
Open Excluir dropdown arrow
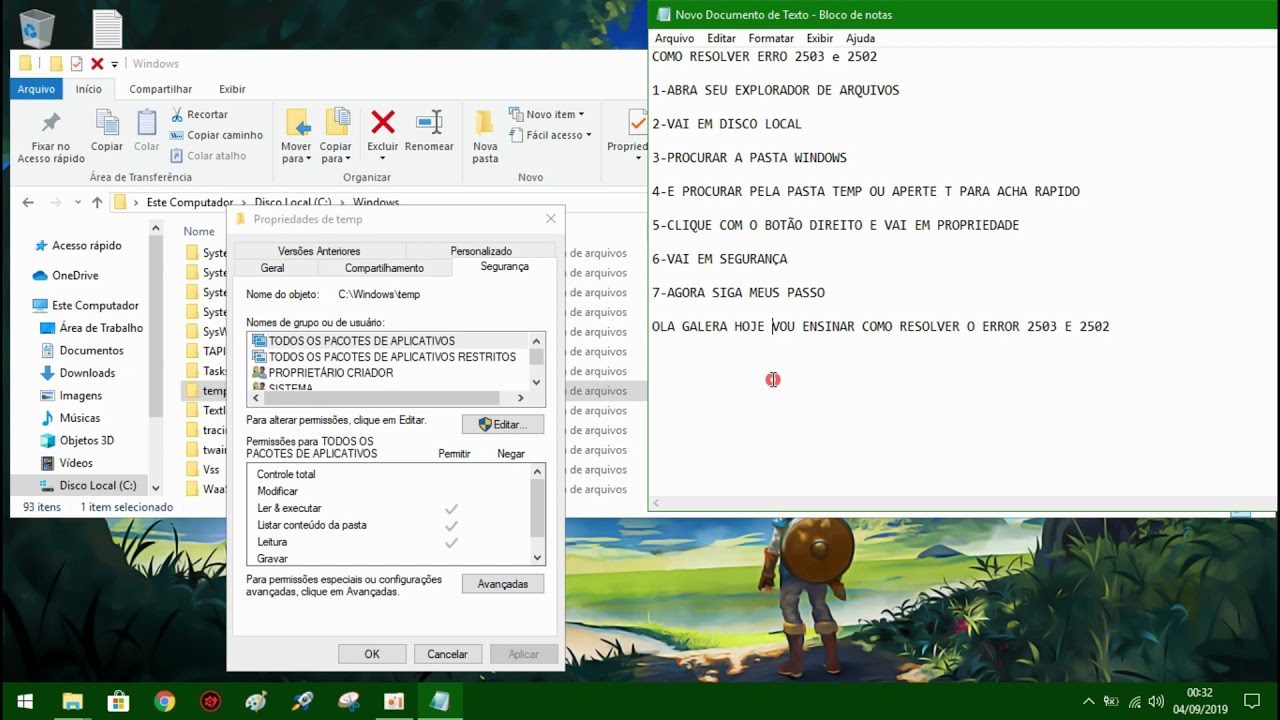382,158
